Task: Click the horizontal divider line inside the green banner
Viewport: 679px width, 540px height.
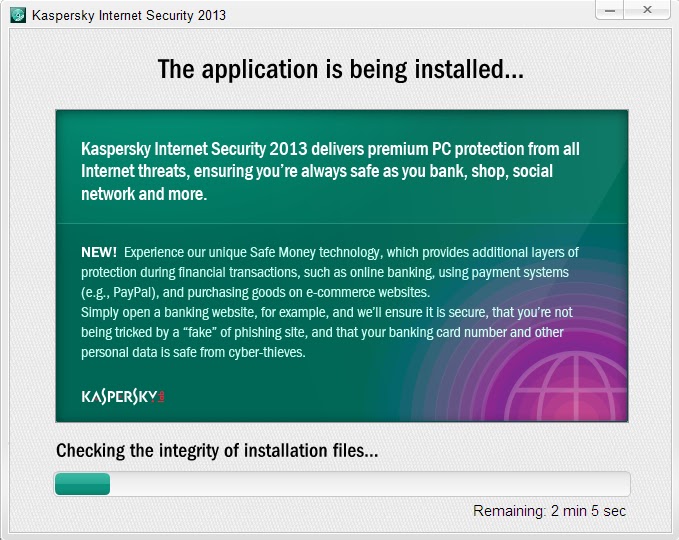Action: (342, 223)
